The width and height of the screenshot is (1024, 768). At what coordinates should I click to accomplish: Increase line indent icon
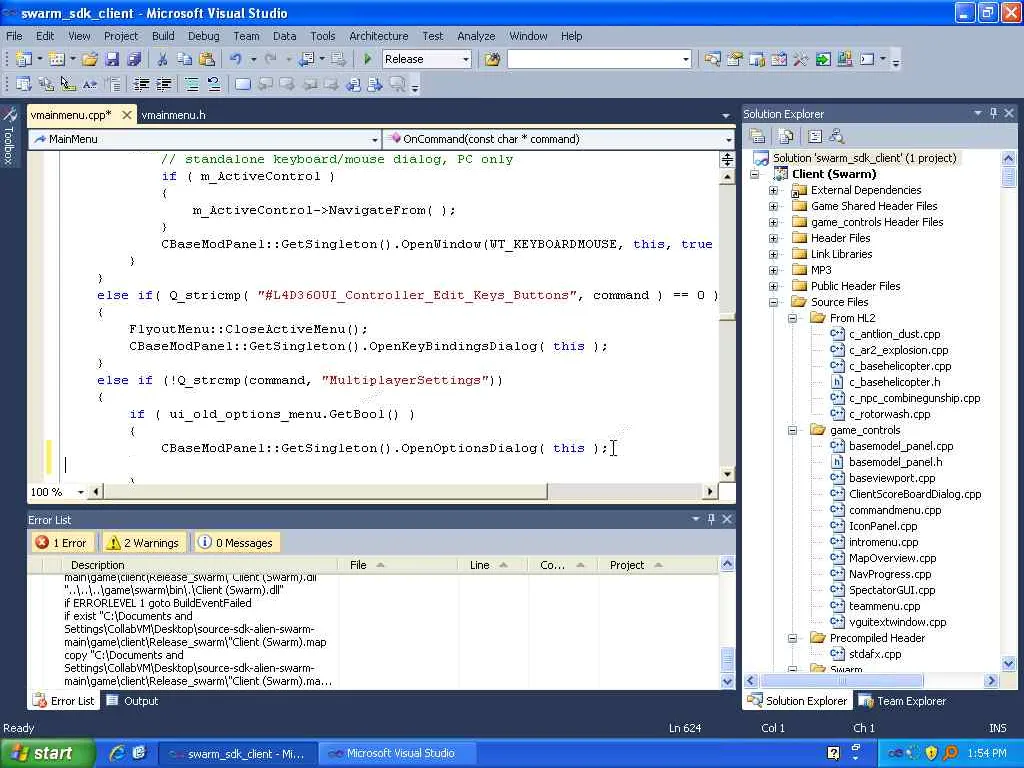[x=163, y=84]
